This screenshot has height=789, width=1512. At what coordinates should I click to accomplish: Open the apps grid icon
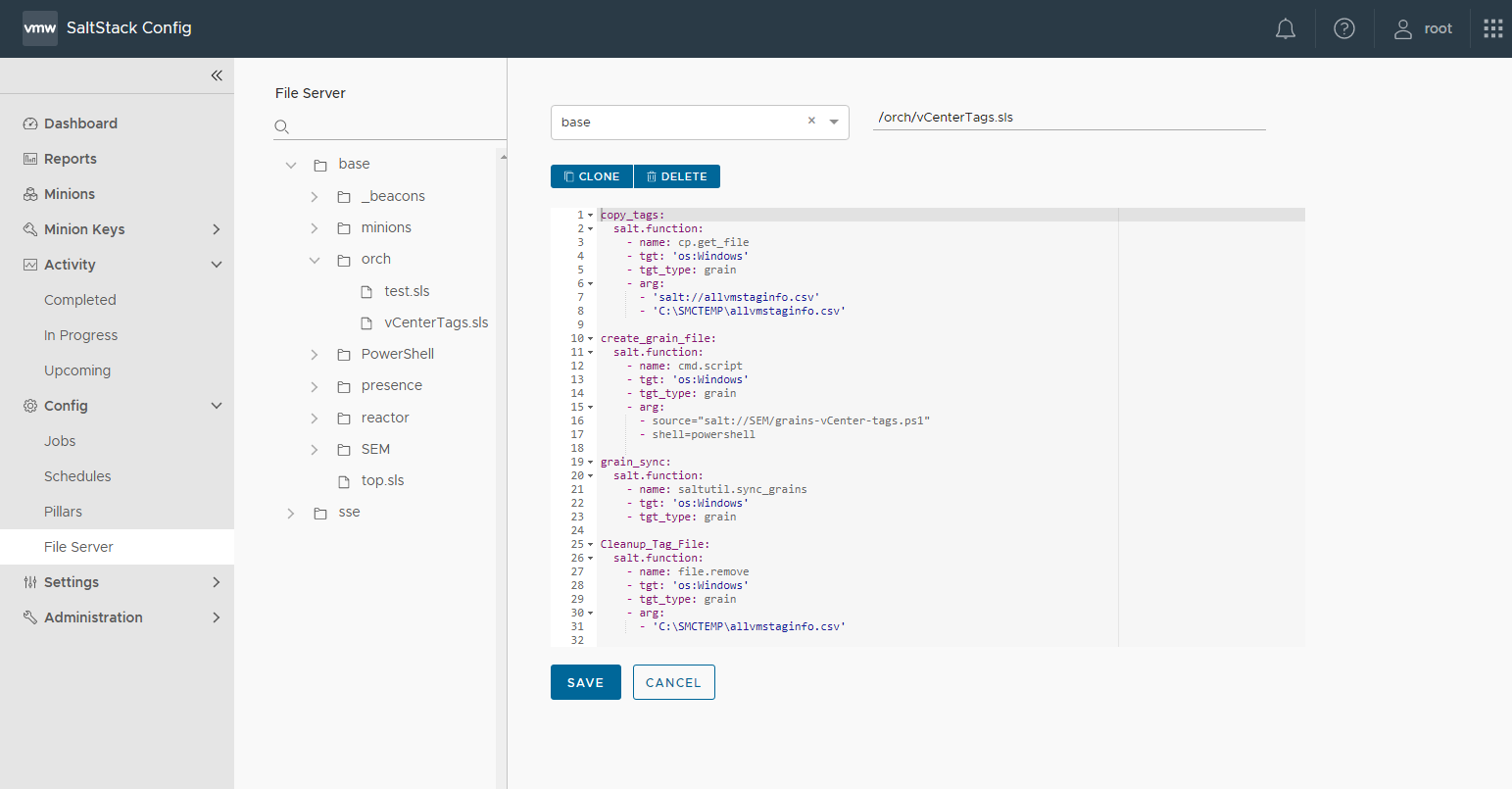(x=1492, y=29)
